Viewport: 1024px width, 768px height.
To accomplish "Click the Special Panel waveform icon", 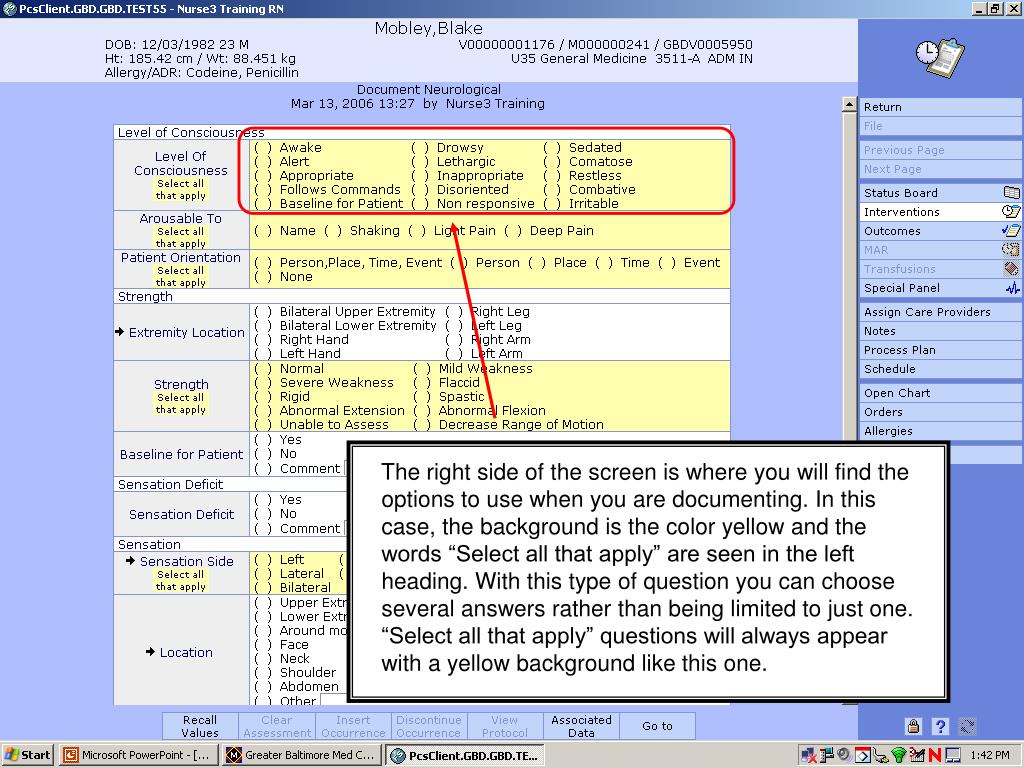I will 1012,288.
